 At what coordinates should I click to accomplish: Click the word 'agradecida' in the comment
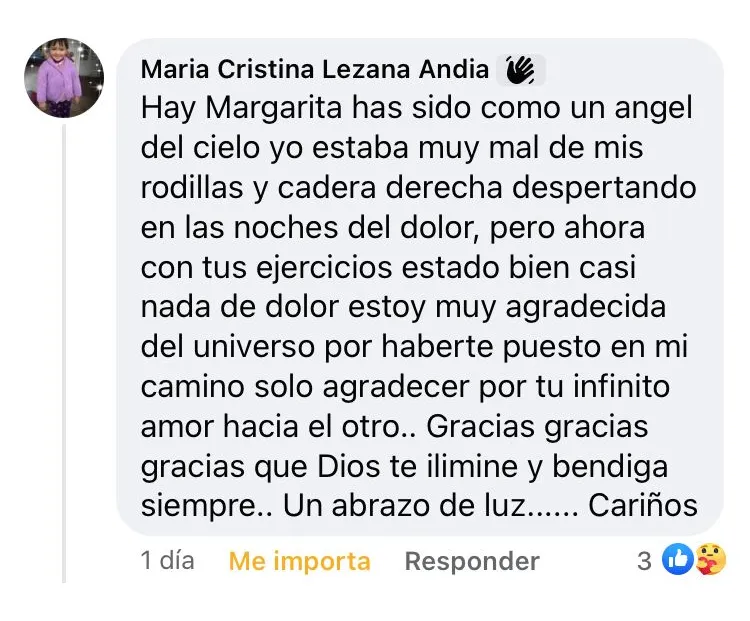[x=586, y=308]
